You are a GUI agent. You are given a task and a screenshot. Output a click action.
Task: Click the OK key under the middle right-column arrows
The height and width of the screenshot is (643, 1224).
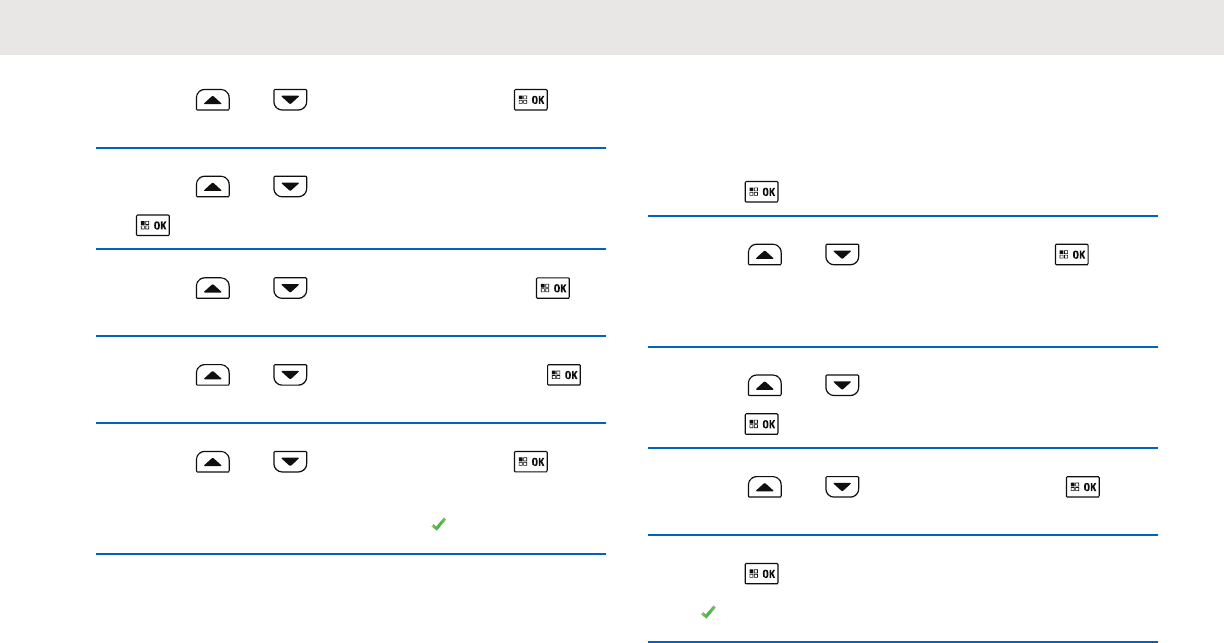762,425
